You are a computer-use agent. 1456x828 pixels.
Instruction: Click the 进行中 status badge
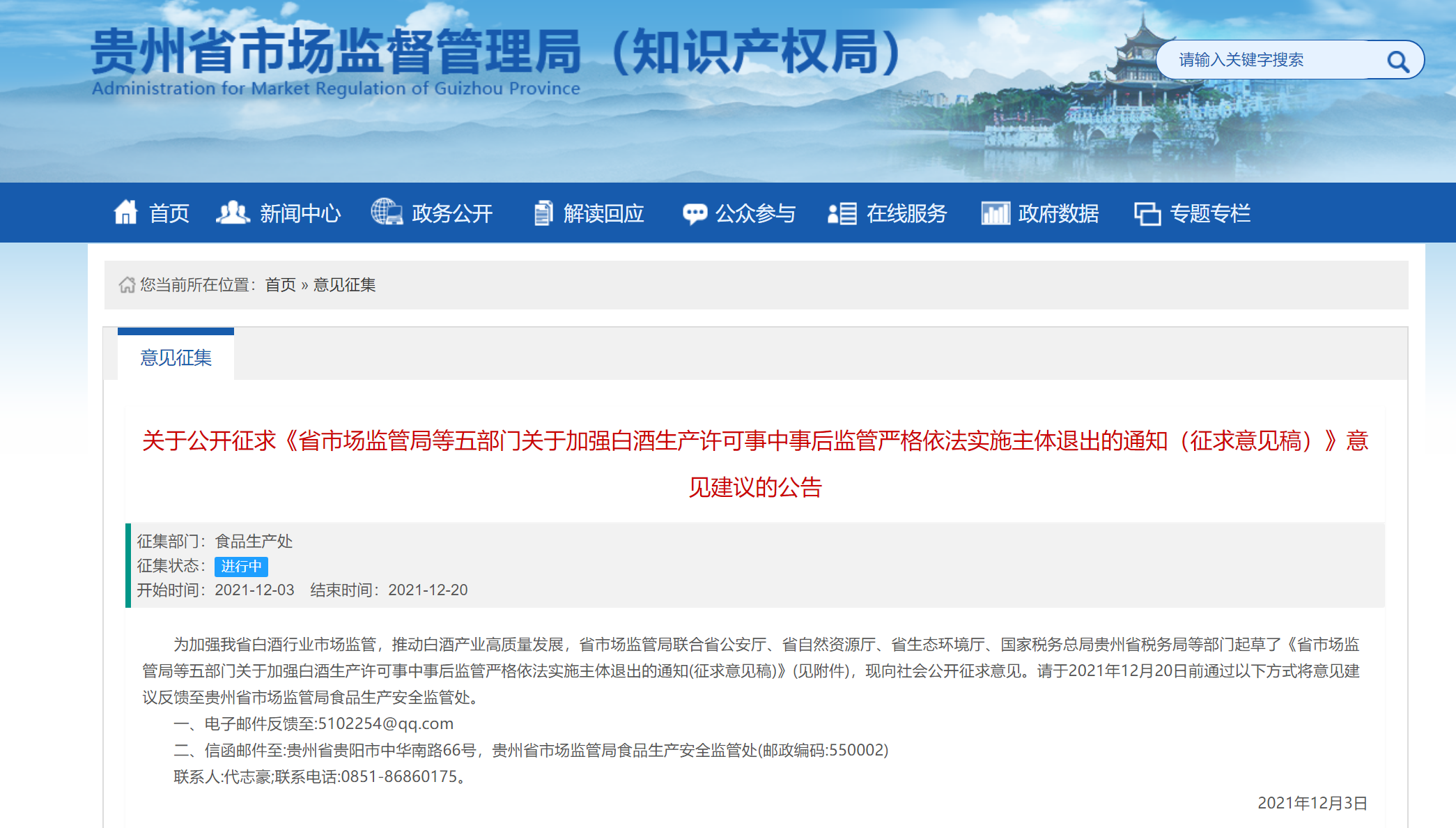241,566
